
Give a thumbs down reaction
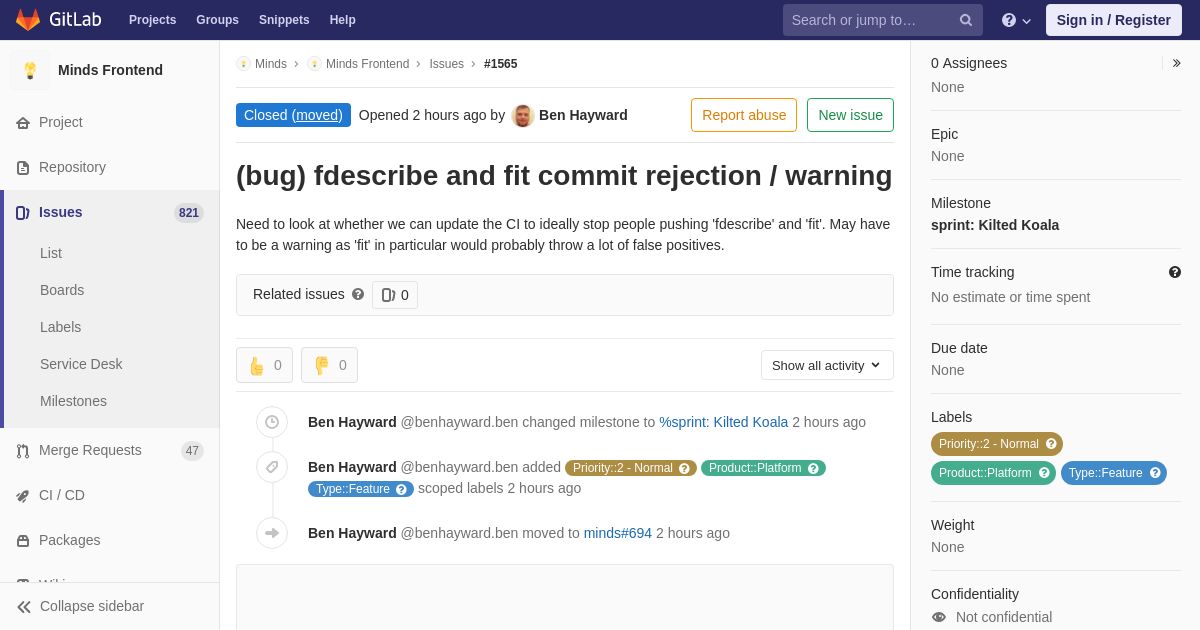click(x=329, y=365)
